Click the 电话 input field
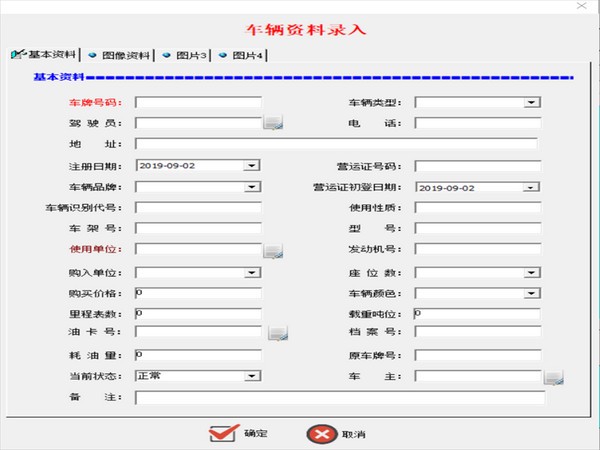600x450 pixels. click(x=478, y=123)
